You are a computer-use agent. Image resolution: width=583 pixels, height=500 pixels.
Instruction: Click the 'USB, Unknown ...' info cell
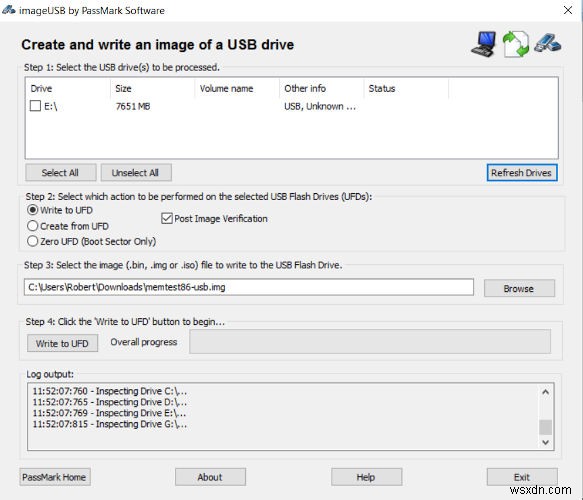(x=320, y=106)
